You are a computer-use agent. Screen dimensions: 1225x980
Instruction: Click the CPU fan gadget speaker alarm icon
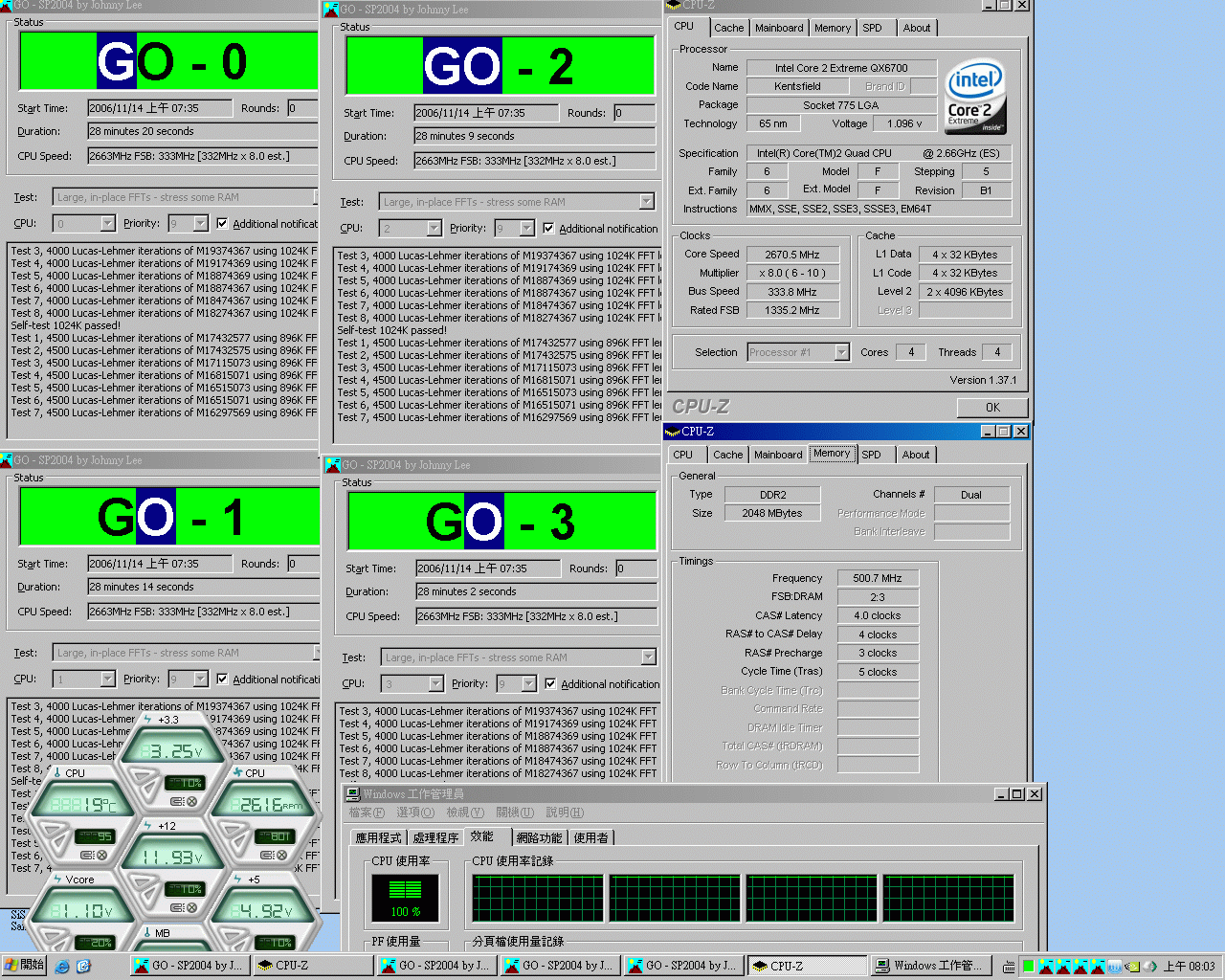tap(267, 855)
